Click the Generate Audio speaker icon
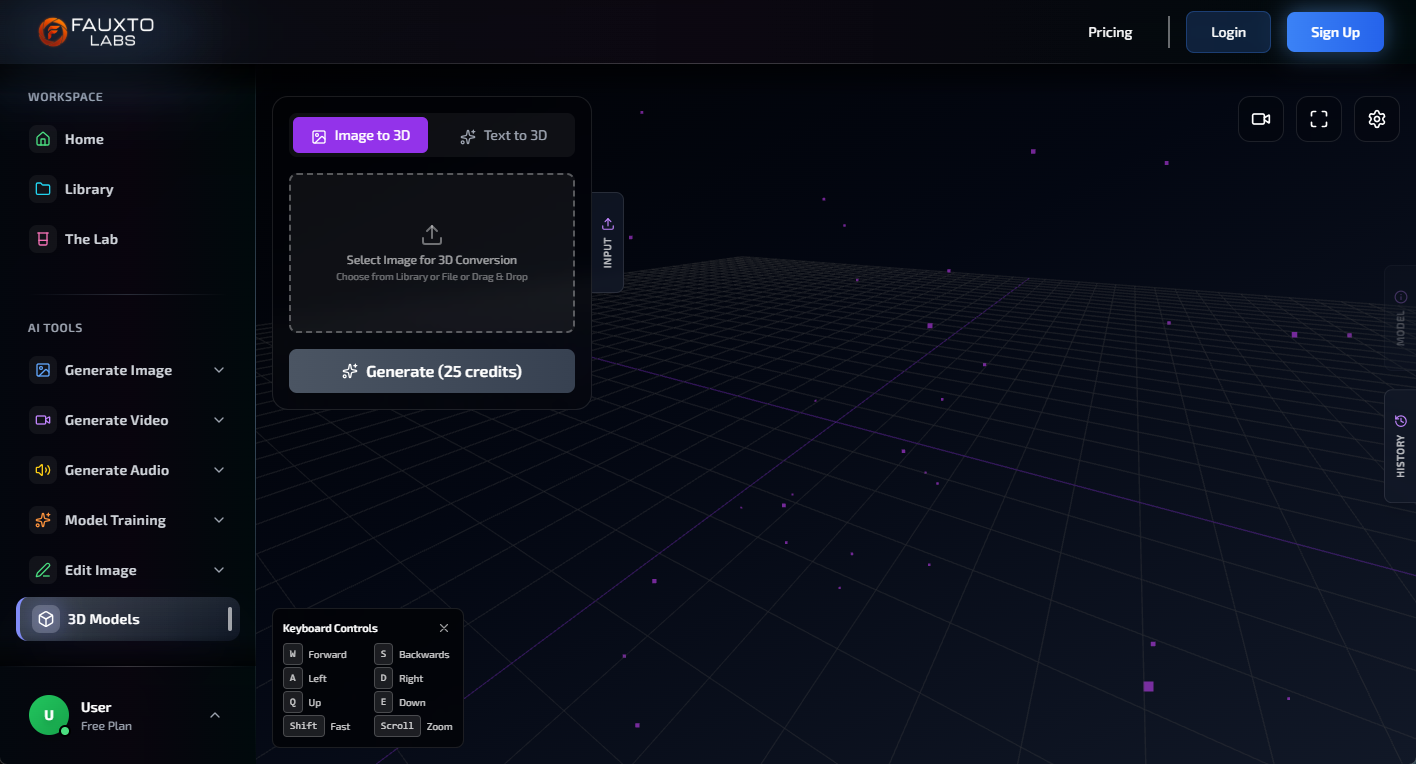Image resolution: width=1416 pixels, height=764 pixels. 43,470
